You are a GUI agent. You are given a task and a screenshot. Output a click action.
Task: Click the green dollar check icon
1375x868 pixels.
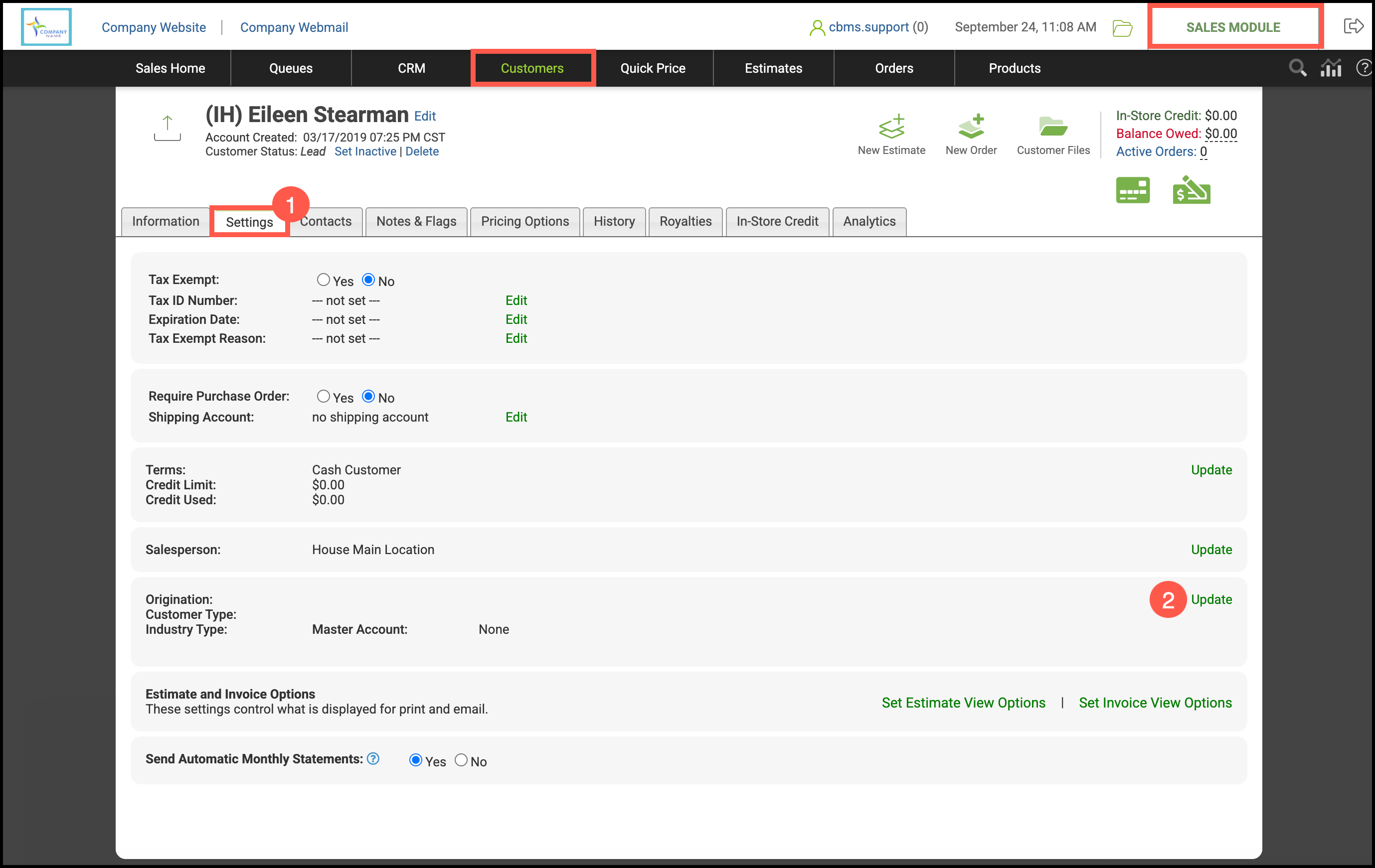tap(1191, 191)
